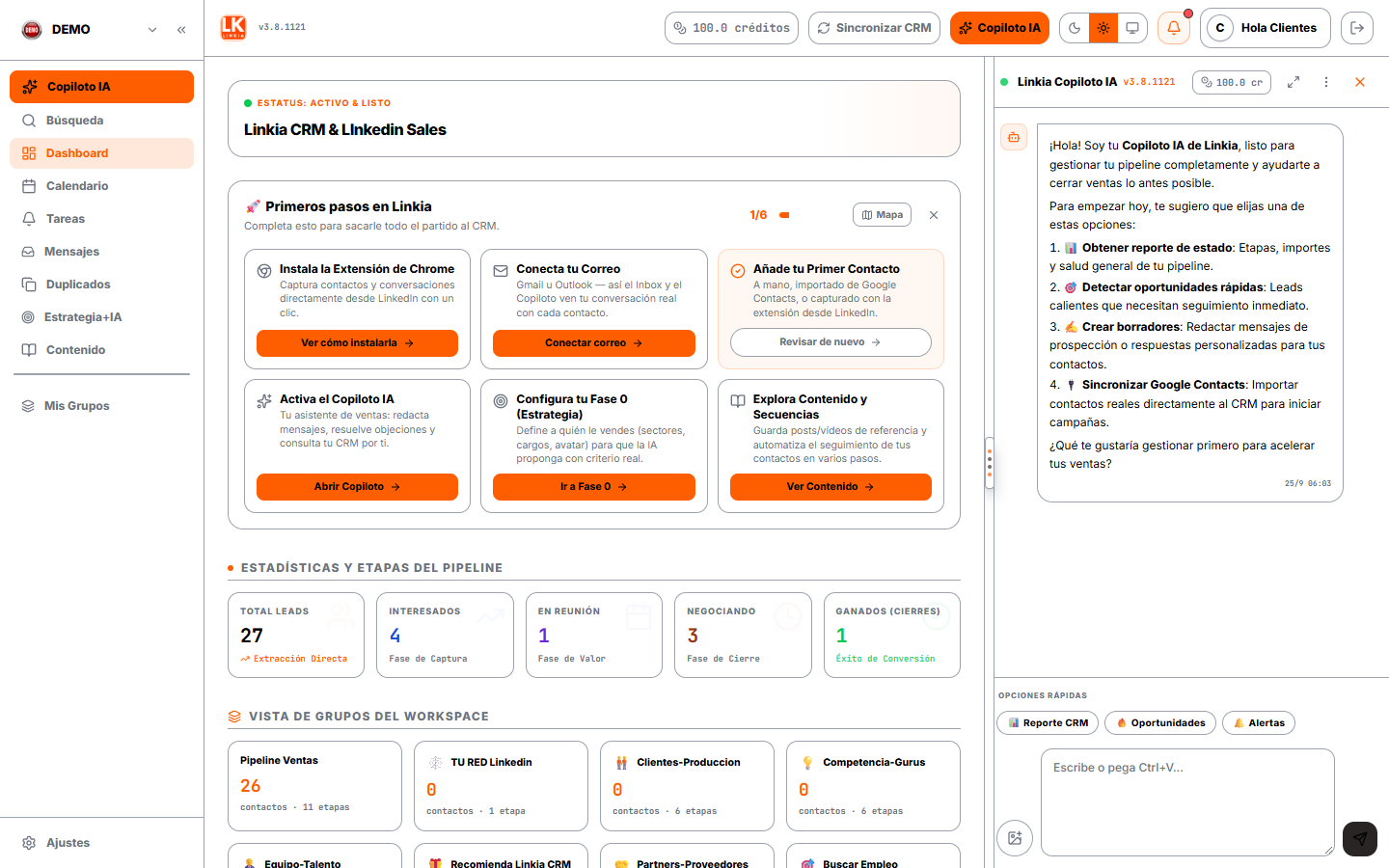Click Abrir Copiloto button
This screenshot has height=868, width=1389.
(x=357, y=487)
